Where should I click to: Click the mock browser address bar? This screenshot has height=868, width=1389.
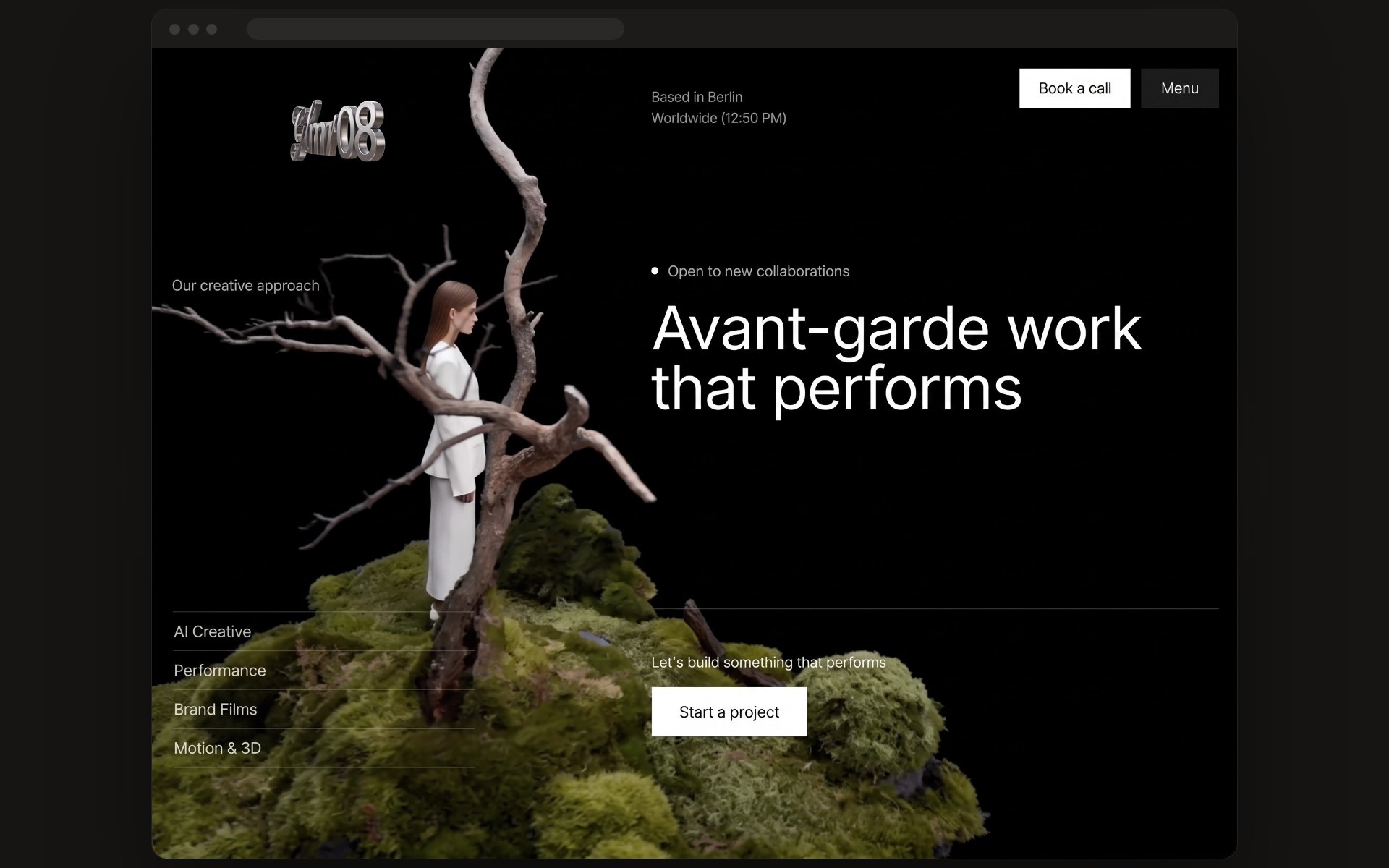tap(435, 29)
